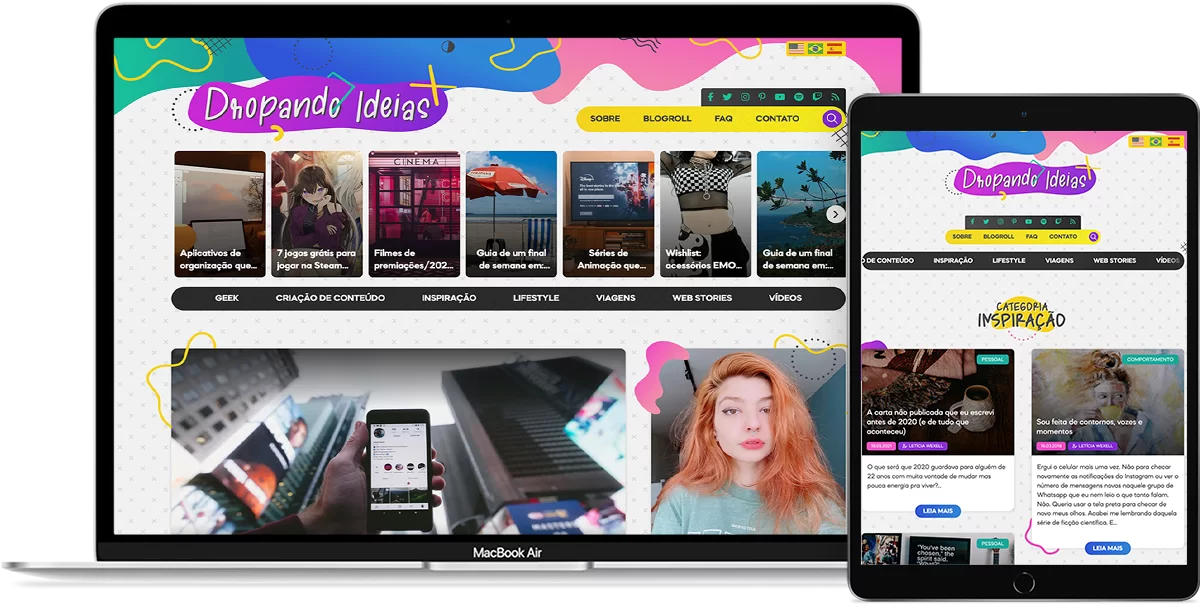Open the anime 7 jogos grátis carousel card
This screenshot has height=609, width=1200.
pyautogui.click(x=317, y=214)
